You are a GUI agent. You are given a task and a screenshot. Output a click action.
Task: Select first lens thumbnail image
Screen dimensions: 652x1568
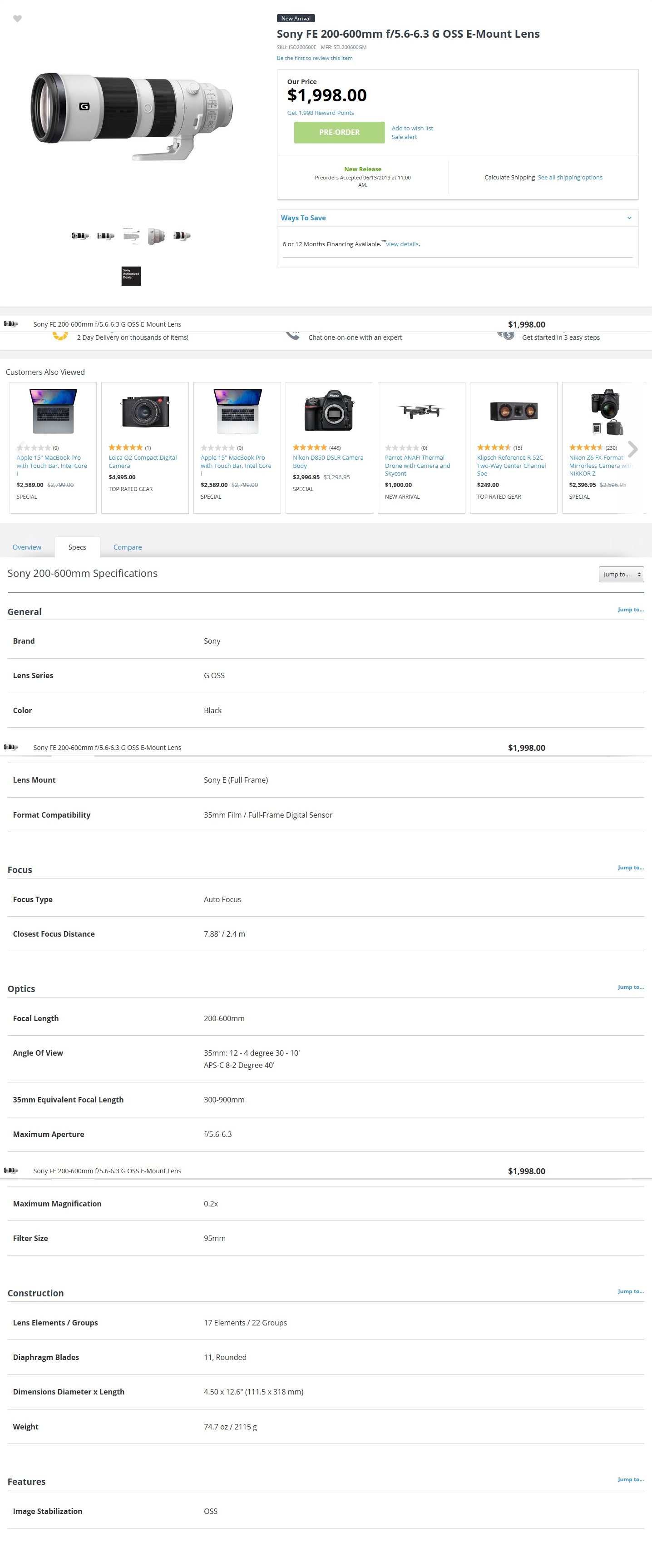79,236
